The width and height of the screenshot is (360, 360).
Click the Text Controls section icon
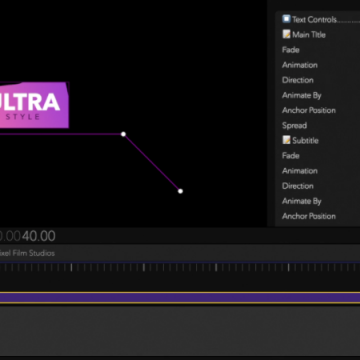(x=286, y=19)
